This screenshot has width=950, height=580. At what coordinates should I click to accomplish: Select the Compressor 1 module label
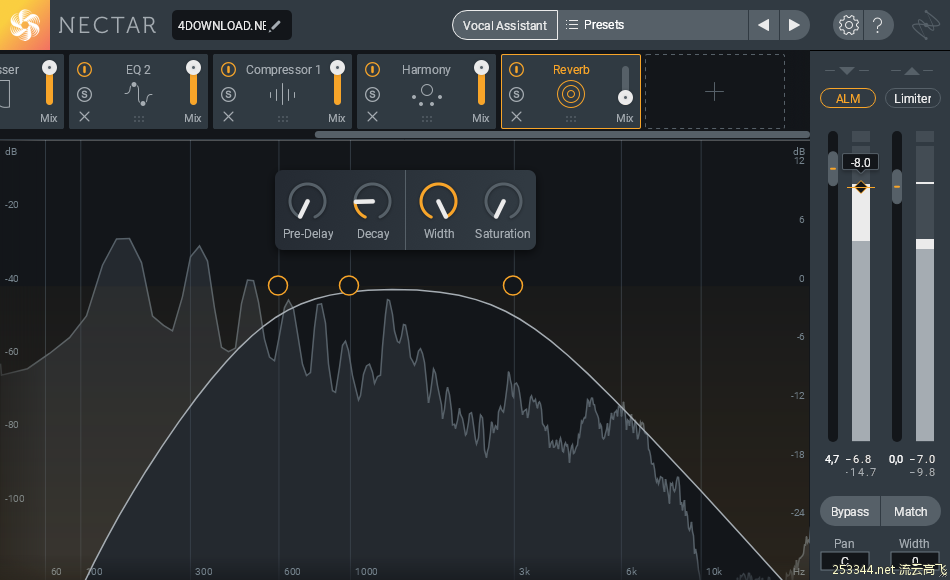pyautogui.click(x=283, y=70)
